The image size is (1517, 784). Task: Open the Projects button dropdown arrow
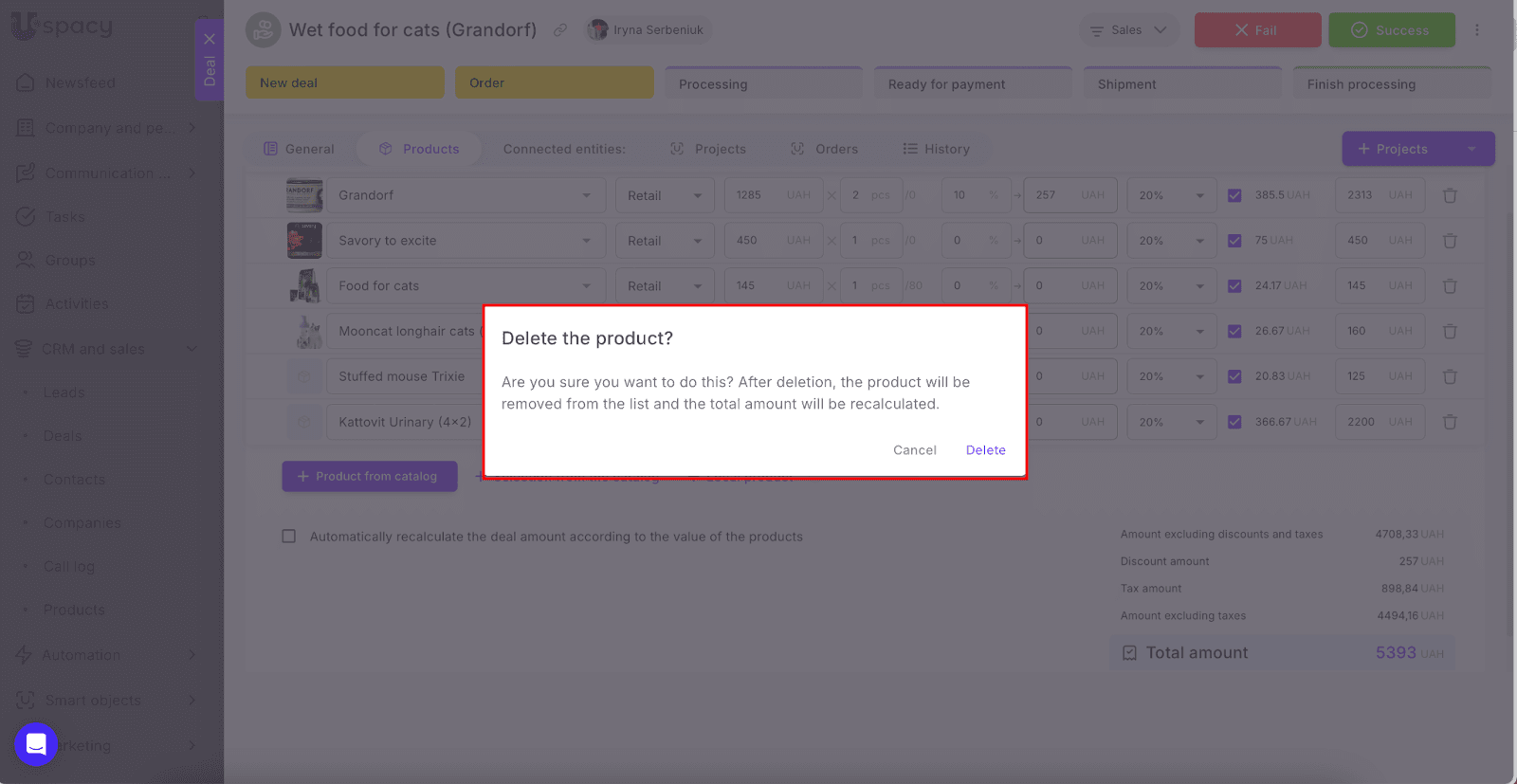(1471, 149)
